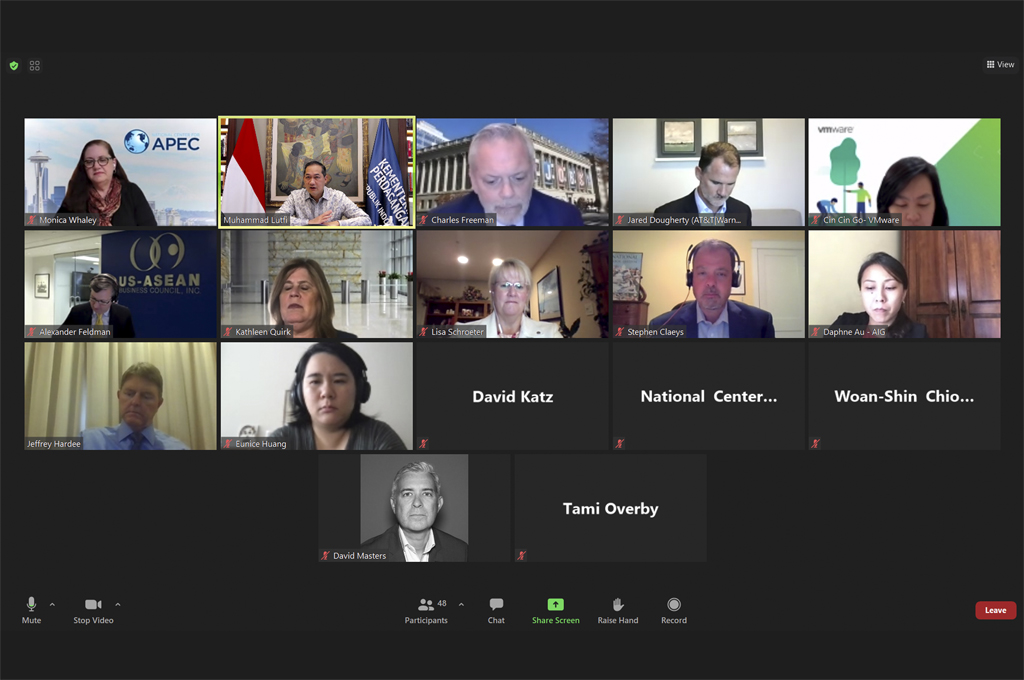The image size is (1024, 680).
Task: Click the Share Screen icon
Action: click(555, 604)
